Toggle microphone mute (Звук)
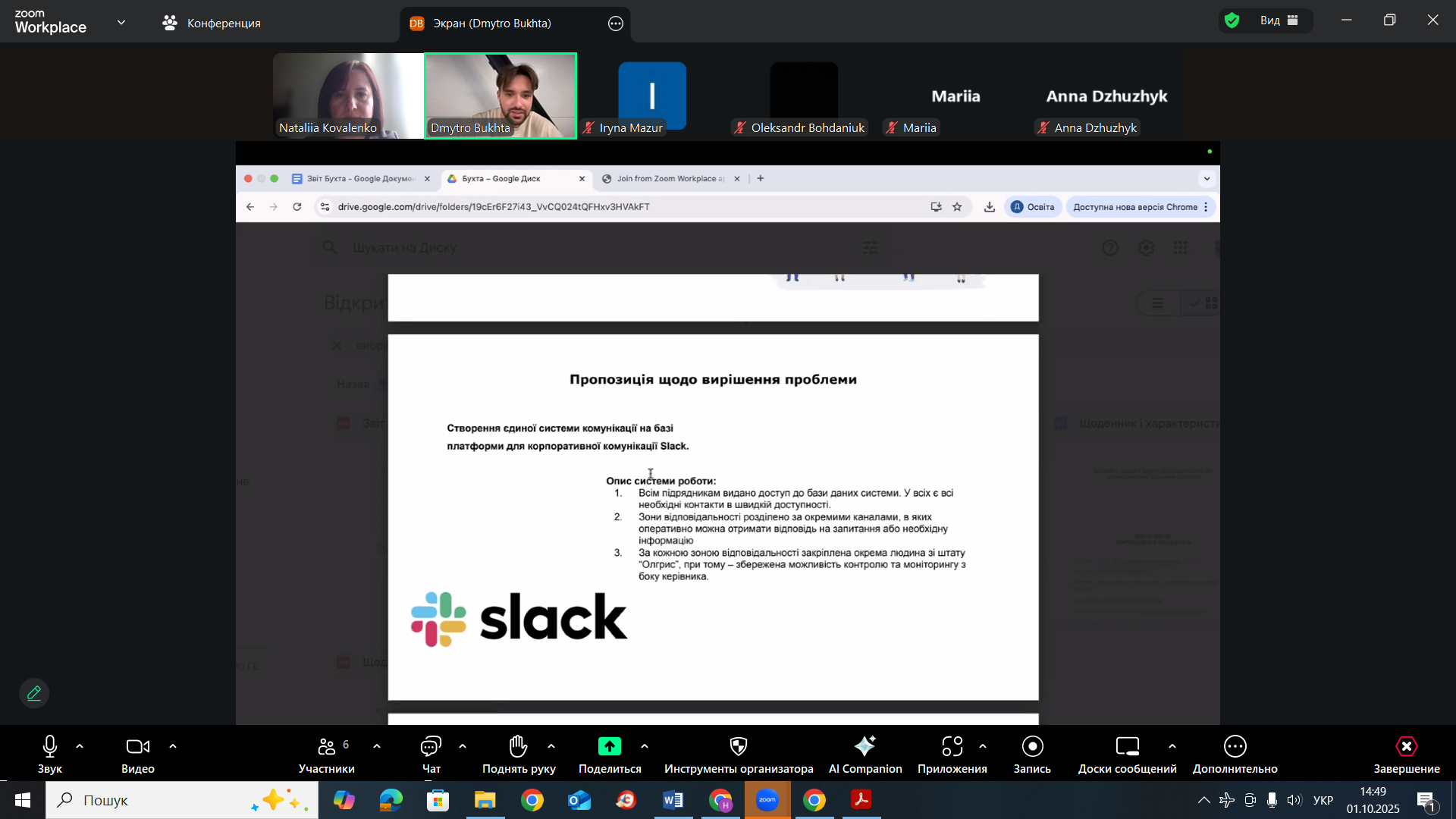 (50, 747)
